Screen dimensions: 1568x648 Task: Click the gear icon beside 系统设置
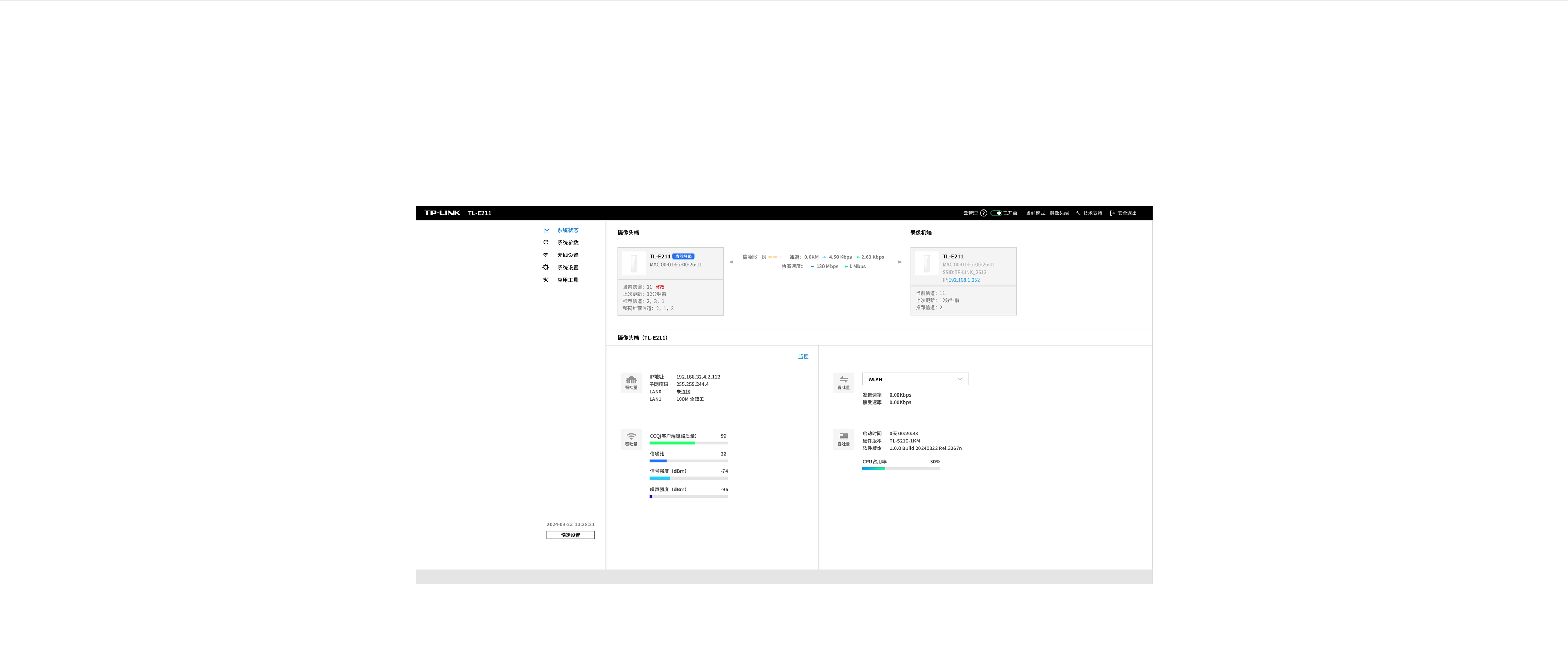click(x=545, y=267)
